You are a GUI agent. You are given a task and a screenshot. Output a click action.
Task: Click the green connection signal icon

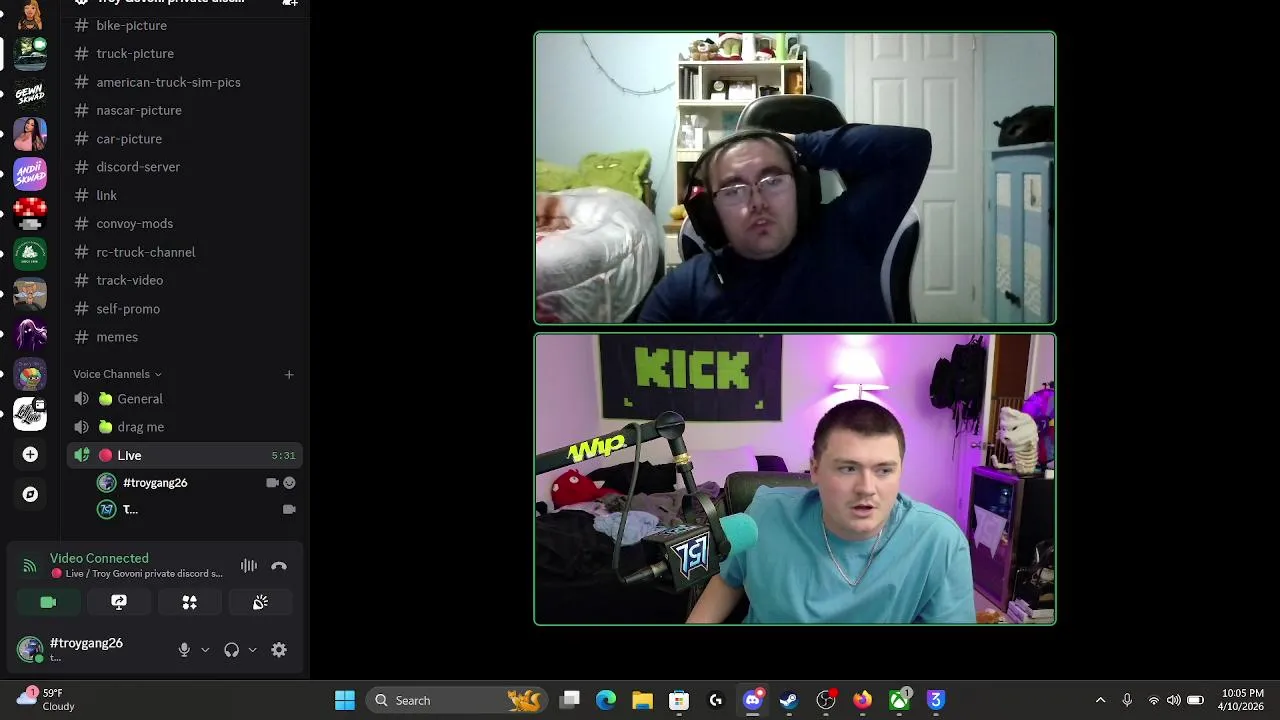pyautogui.click(x=30, y=566)
